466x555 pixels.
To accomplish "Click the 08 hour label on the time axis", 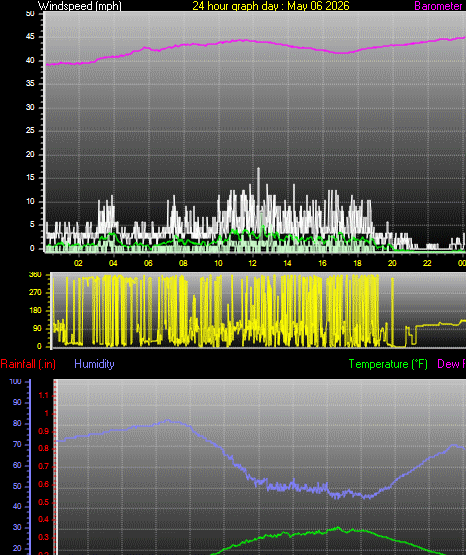I will 183,263.
